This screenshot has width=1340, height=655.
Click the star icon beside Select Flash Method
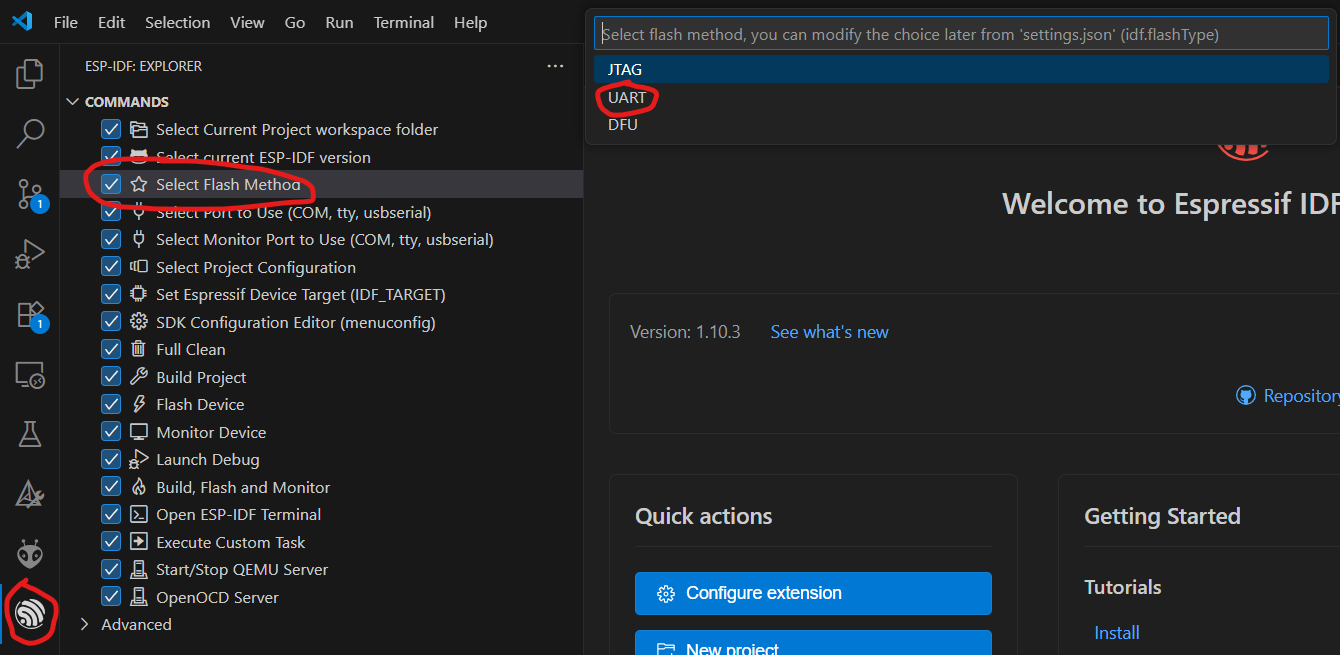click(x=139, y=185)
